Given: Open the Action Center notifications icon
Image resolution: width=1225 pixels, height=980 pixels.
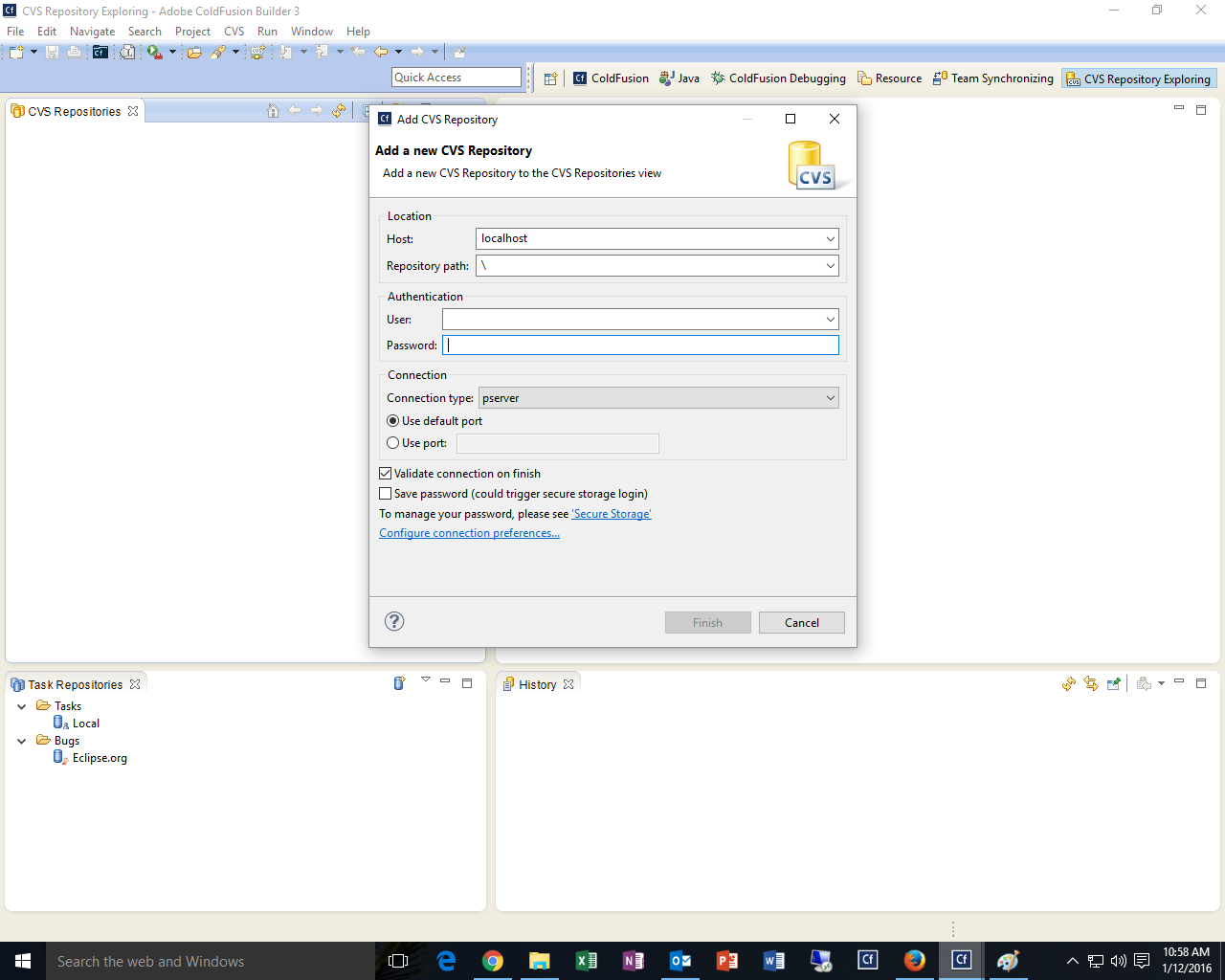Looking at the screenshot, I should coord(1142,961).
